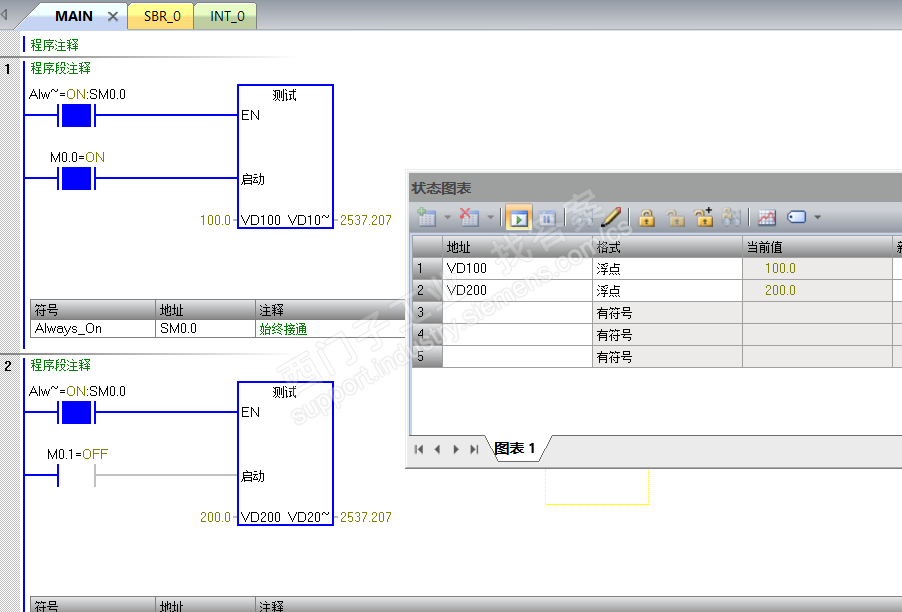Image resolution: width=902 pixels, height=612 pixels.
Task: Switch to the SBR_0 tab
Action: (x=162, y=16)
